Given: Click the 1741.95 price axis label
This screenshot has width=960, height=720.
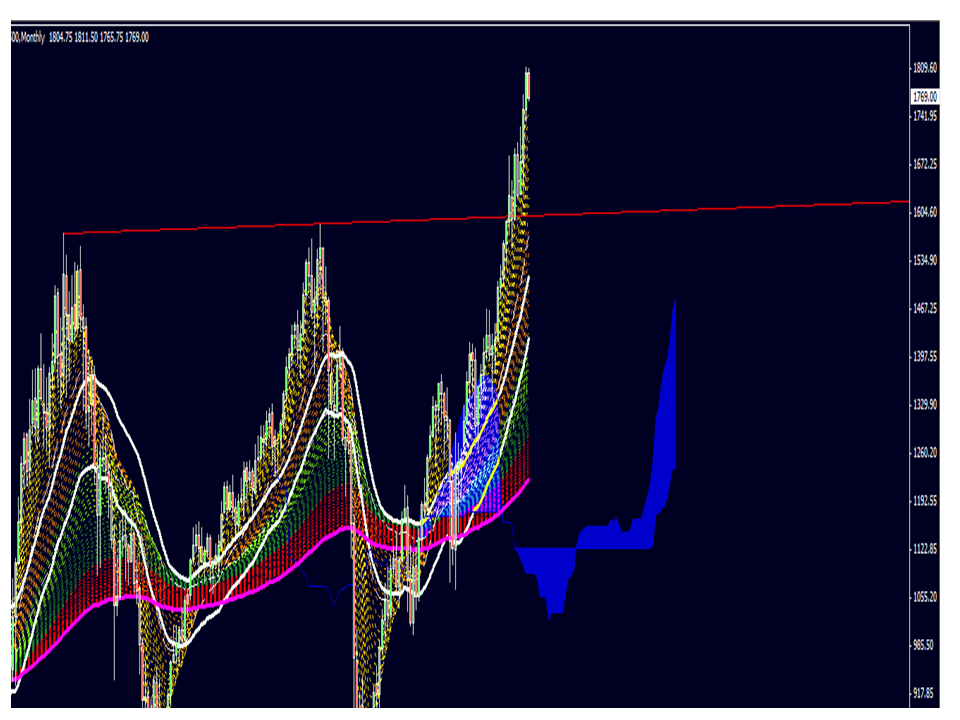Looking at the screenshot, I should click(925, 117).
